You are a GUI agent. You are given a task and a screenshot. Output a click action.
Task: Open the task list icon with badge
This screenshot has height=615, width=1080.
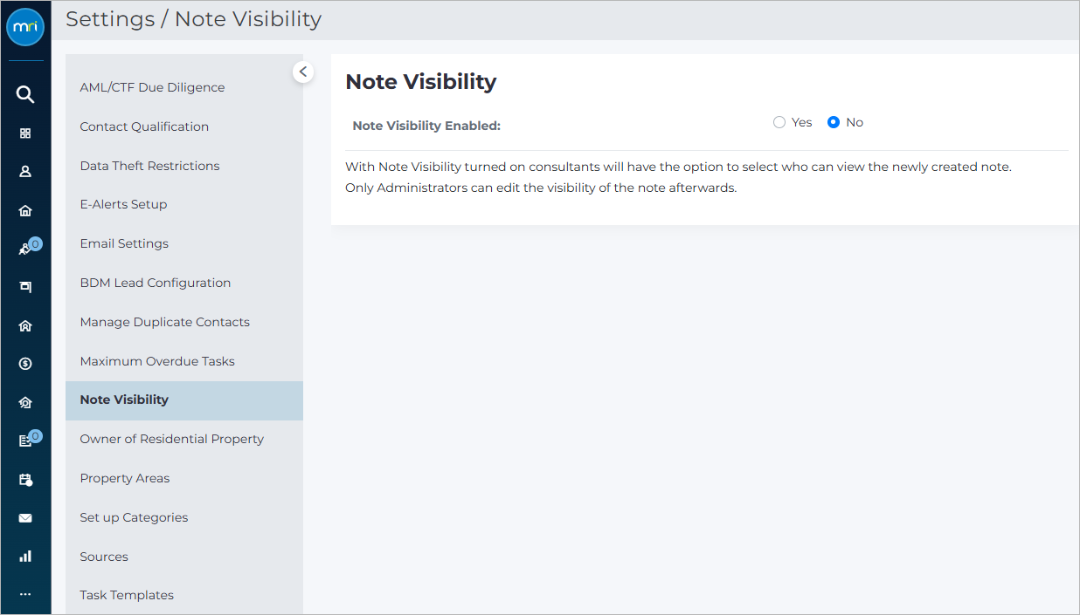tap(26, 440)
